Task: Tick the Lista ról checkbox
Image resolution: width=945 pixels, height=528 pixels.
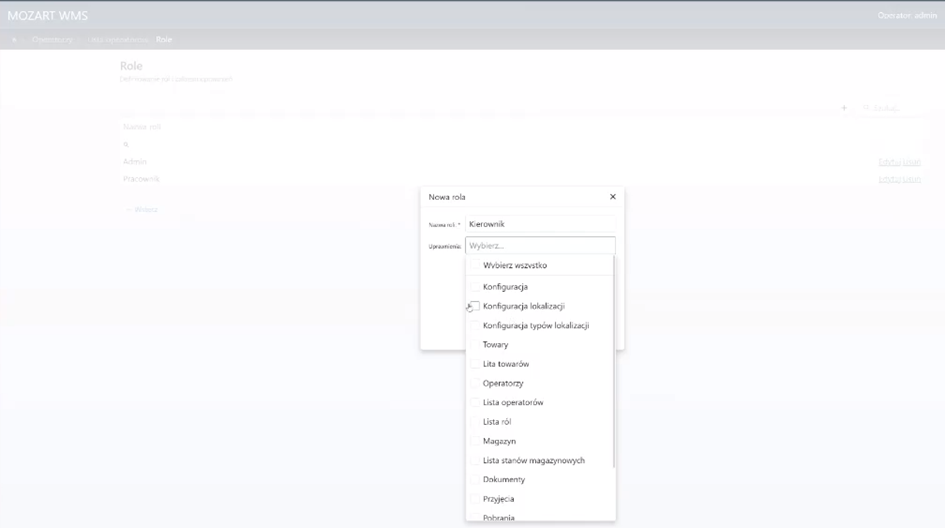Action: tap(475, 422)
